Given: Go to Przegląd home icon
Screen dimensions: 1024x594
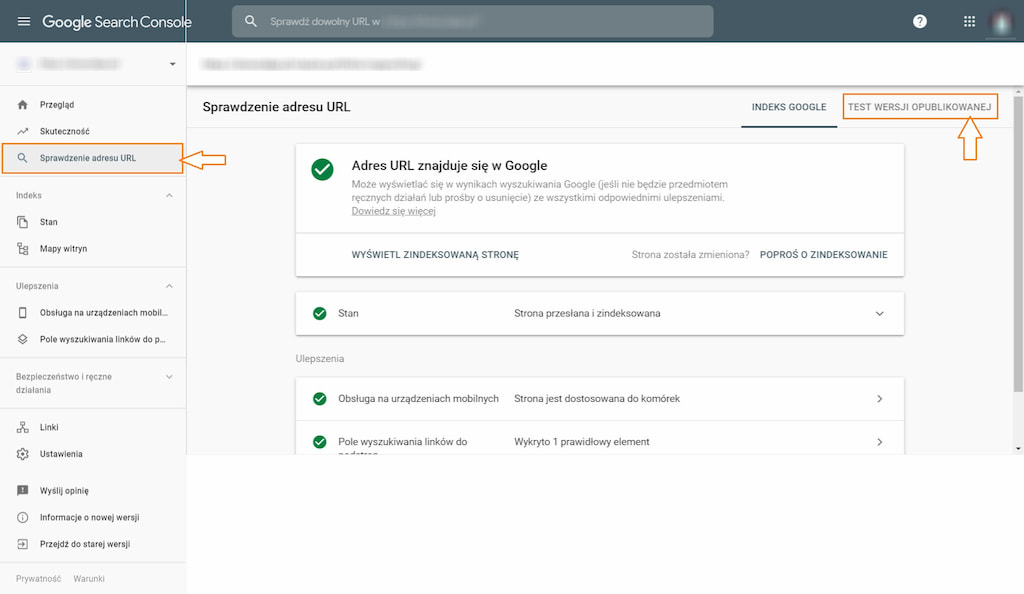Looking at the screenshot, I should 23,104.
